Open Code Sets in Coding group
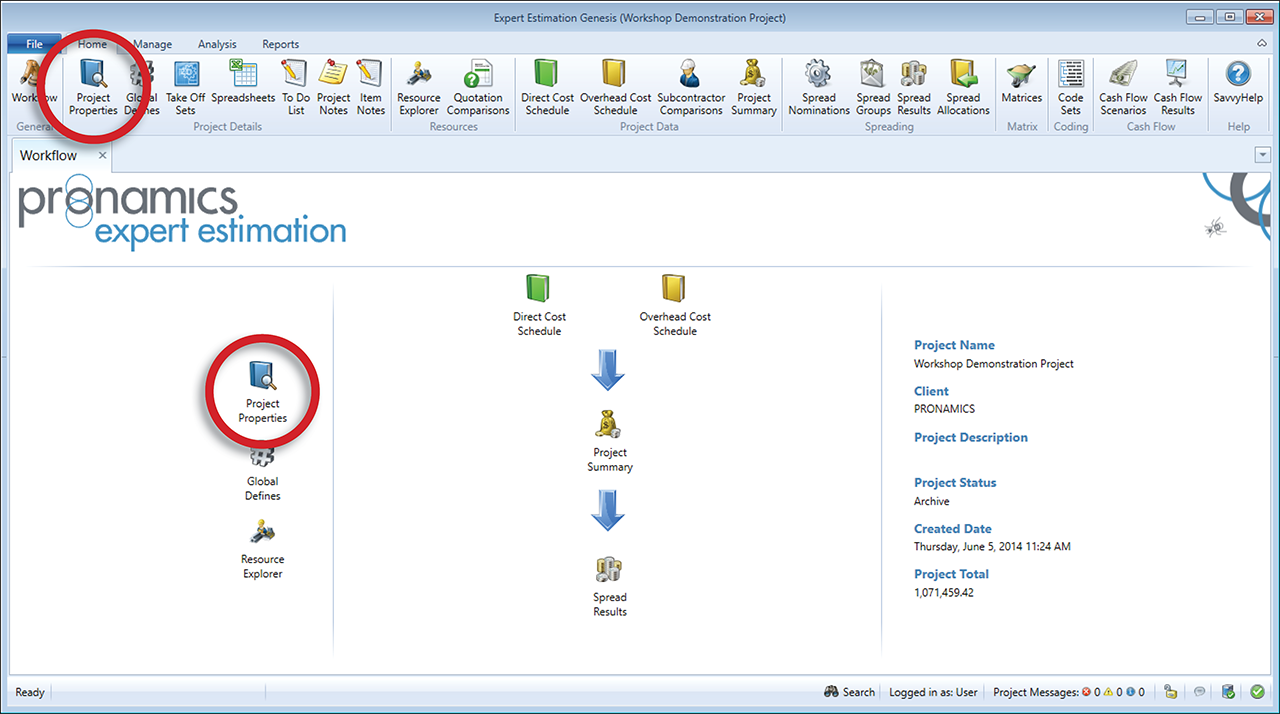This screenshot has width=1280, height=714. click(1070, 86)
